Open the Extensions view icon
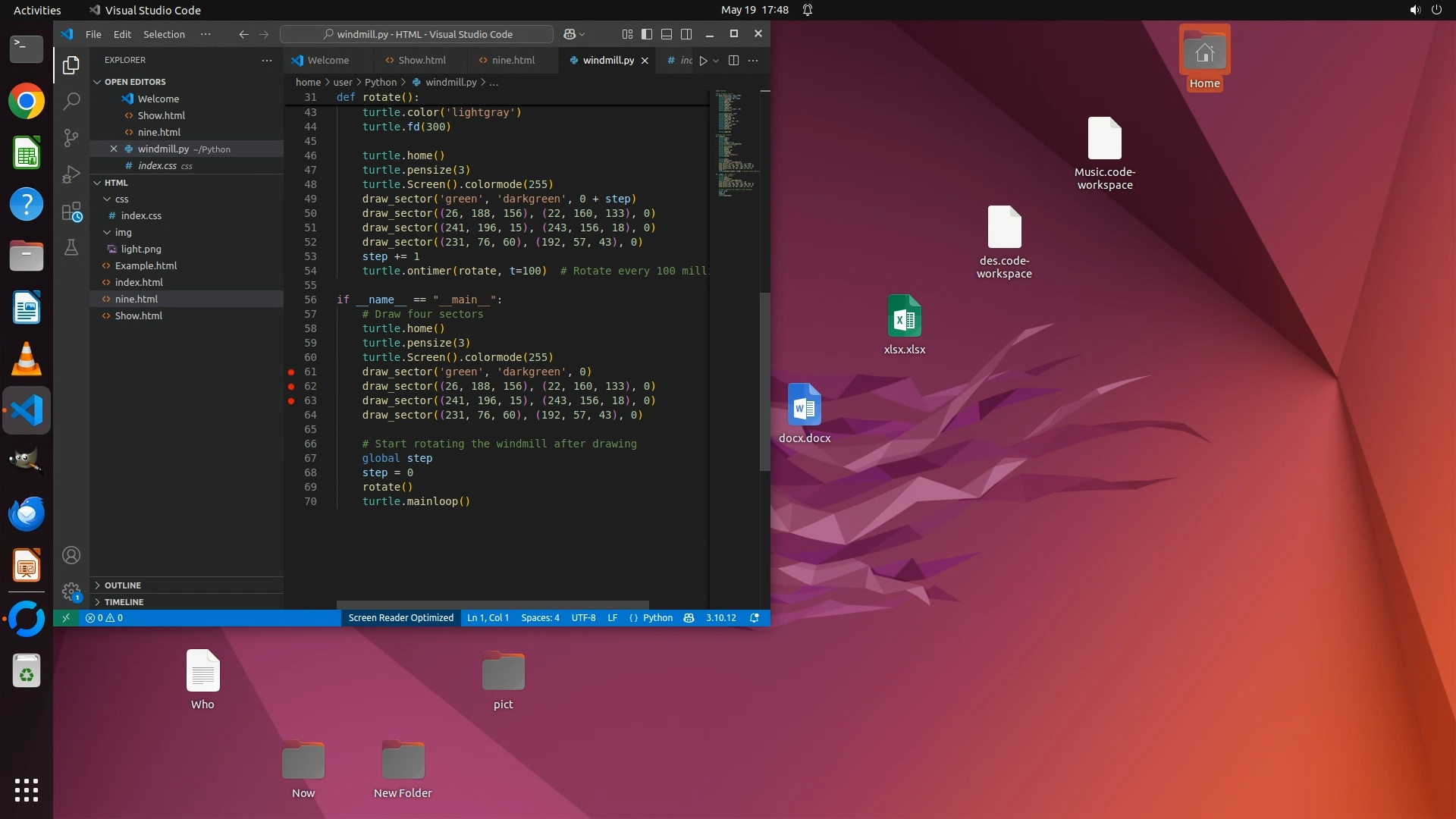The height and width of the screenshot is (819, 1456). [x=71, y=212]
